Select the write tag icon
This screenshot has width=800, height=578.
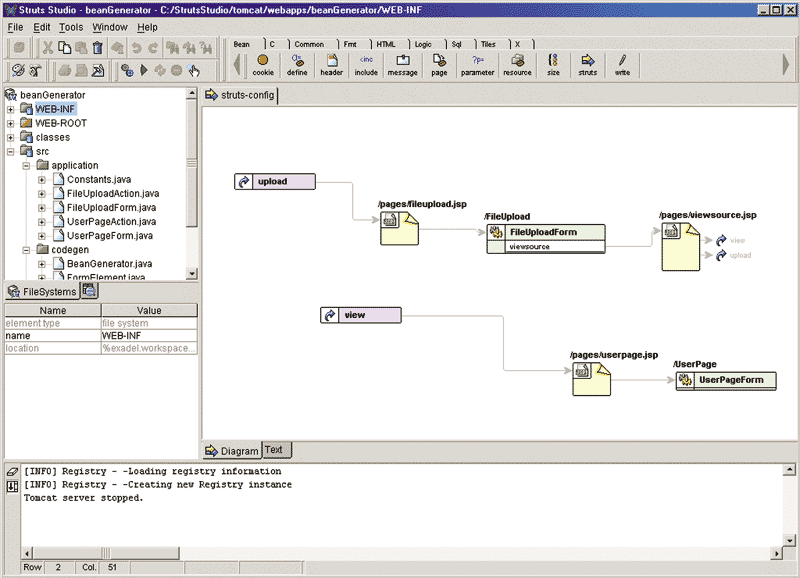[x=622, y=62]
